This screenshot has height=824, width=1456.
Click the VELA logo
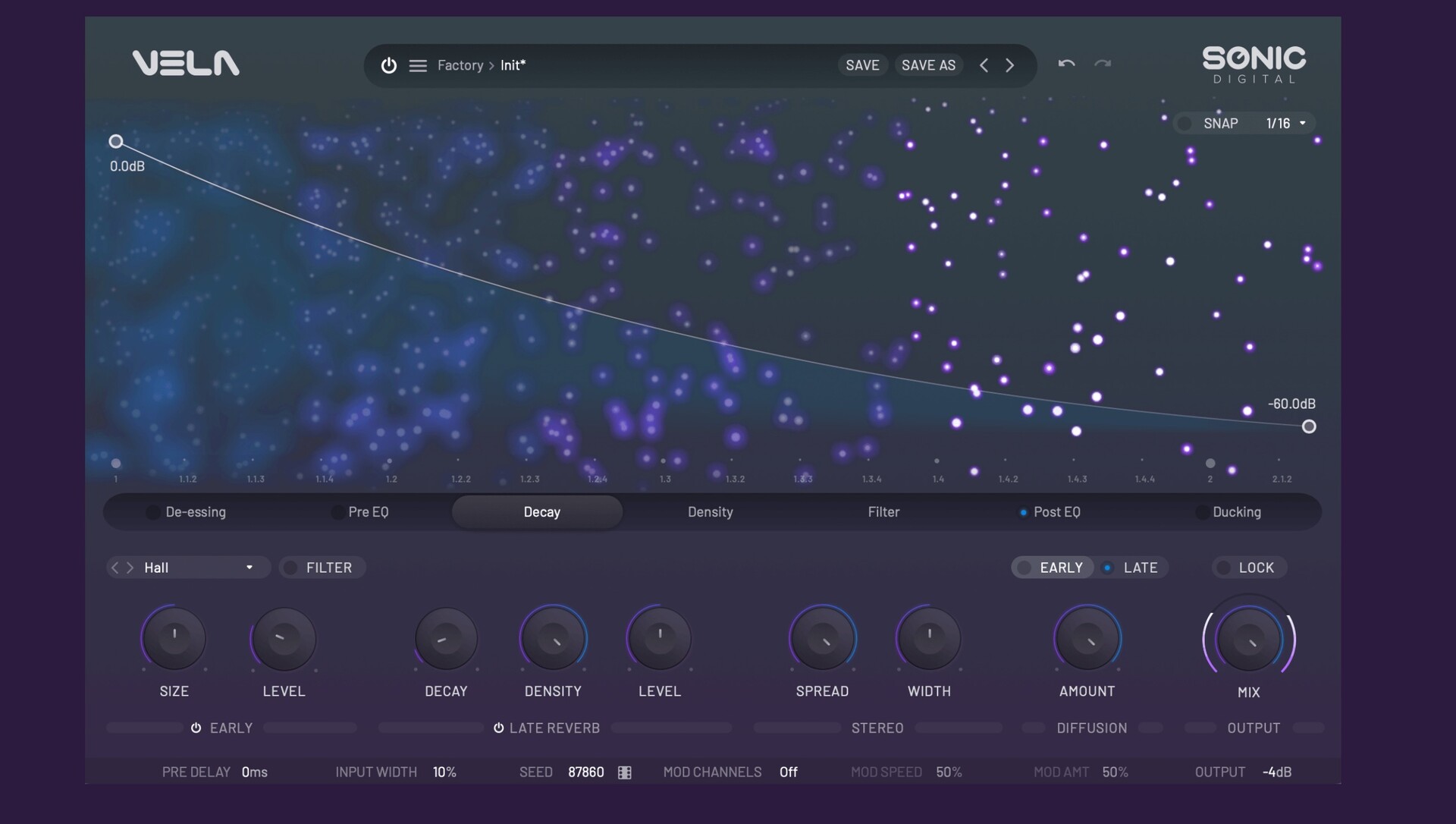pyautogui.click(x=186, y=63)
